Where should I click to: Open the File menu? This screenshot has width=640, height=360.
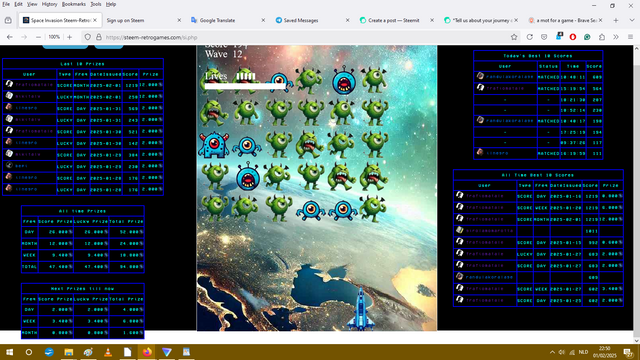(6, 4)
